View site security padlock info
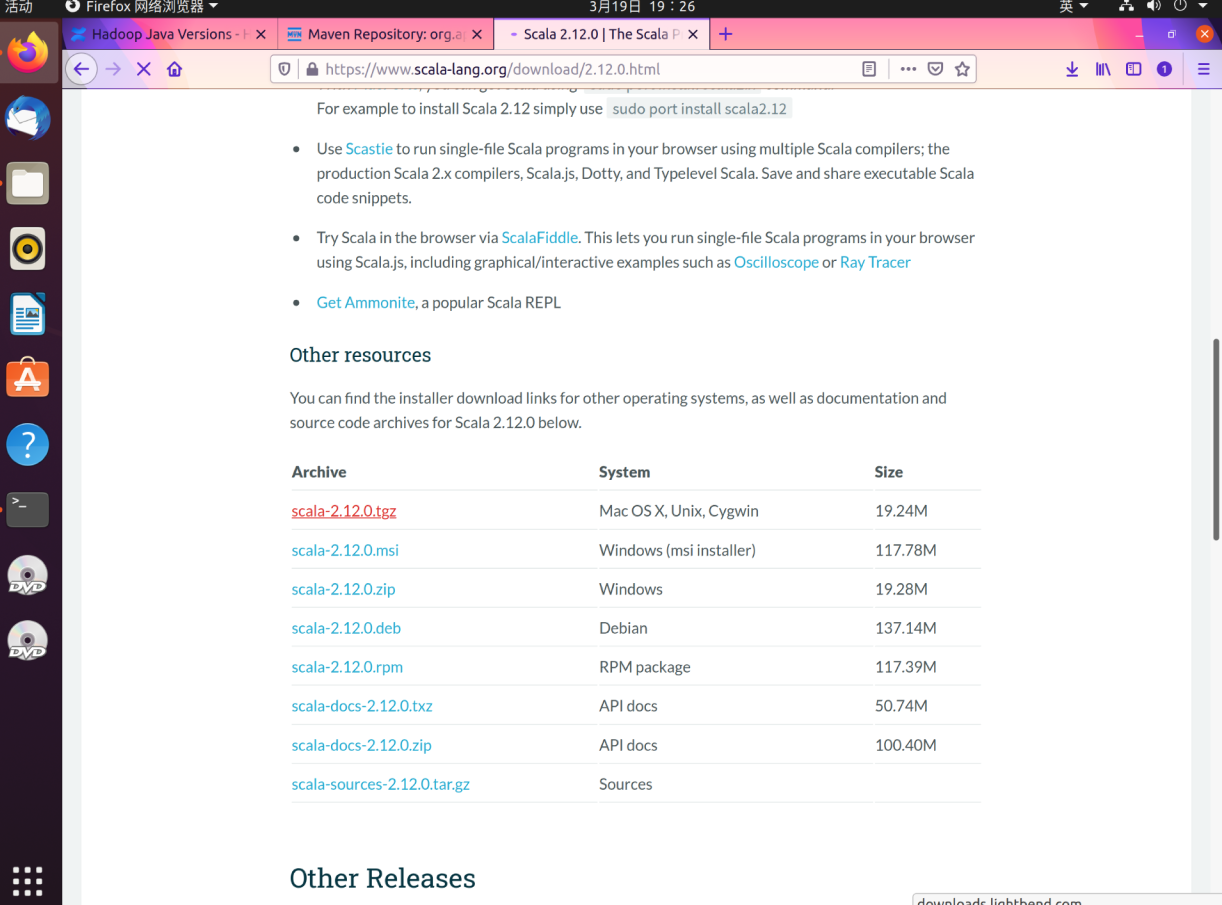1222x905 pixels. 311,69
